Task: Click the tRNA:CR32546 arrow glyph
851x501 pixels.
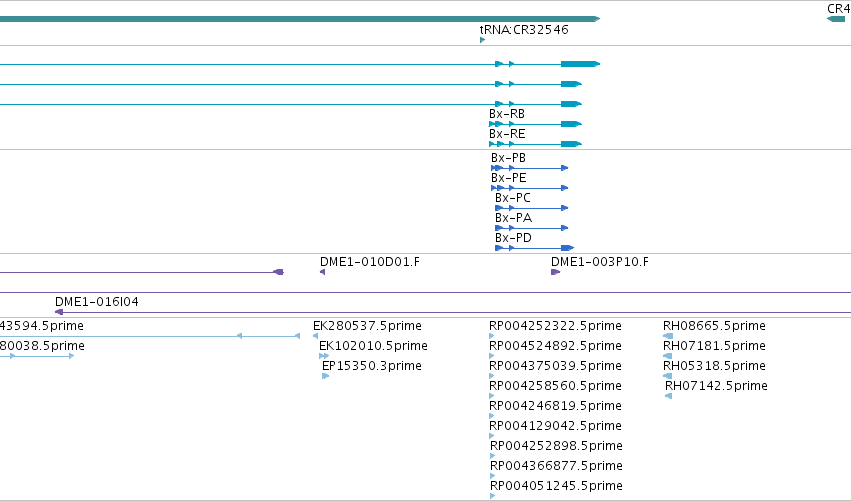Action: click(482, 40)
